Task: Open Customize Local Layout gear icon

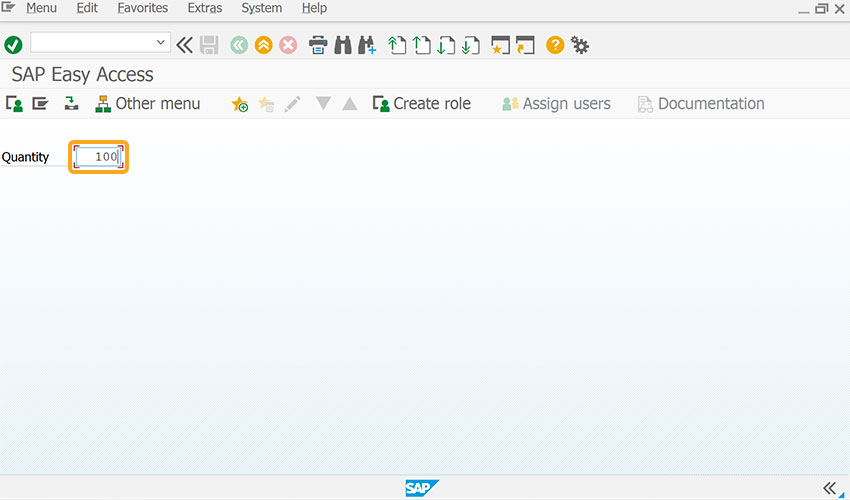Action: pos(580,45)
